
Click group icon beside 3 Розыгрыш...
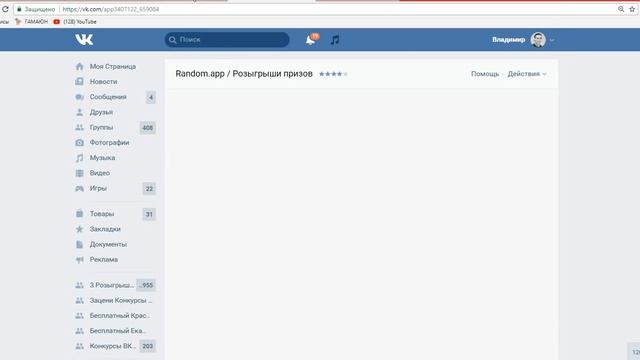point(80,285)
